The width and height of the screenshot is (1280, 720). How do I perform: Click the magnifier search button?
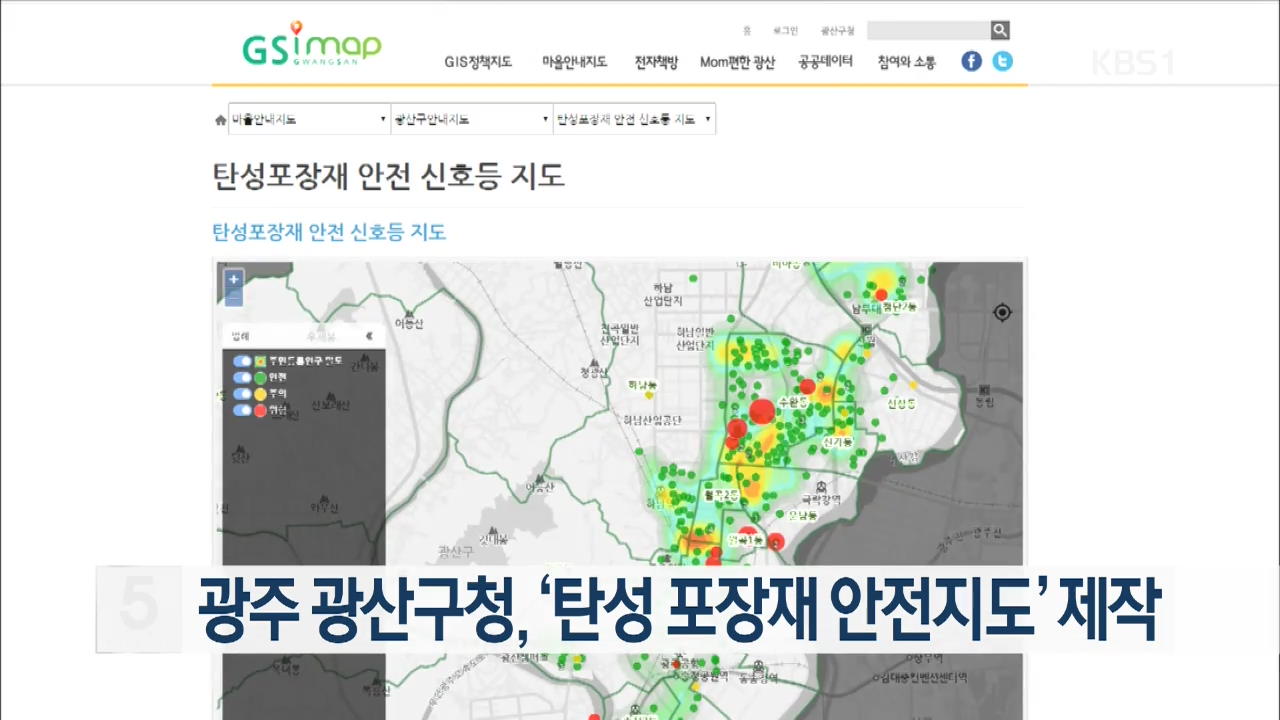pyautogui.click(x=1000, y=31)
